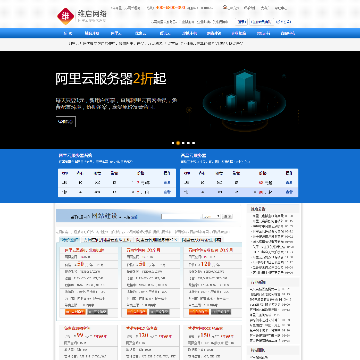
Task: Open the first item in the blue navigation bar
Action: (x=68, y=33)
